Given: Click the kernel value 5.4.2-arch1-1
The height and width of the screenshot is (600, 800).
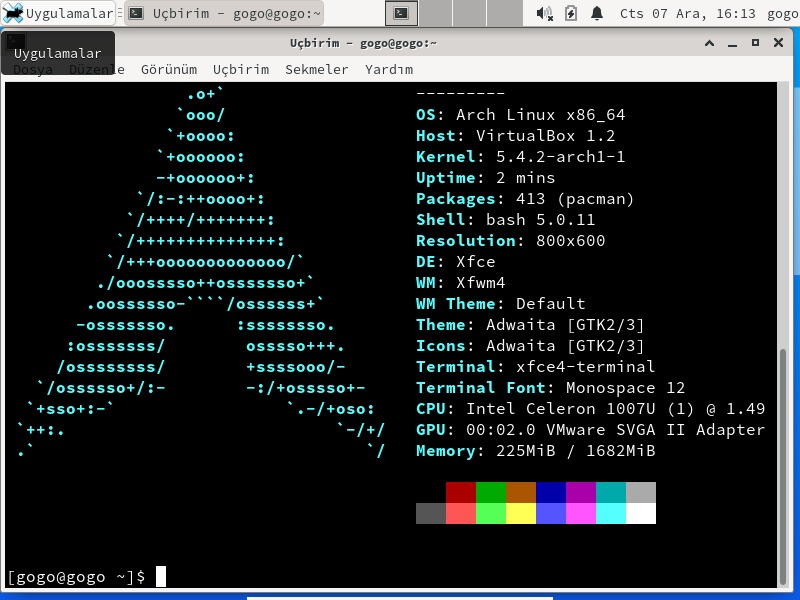Looking at the screenshot, I should [x=560, y=157].
